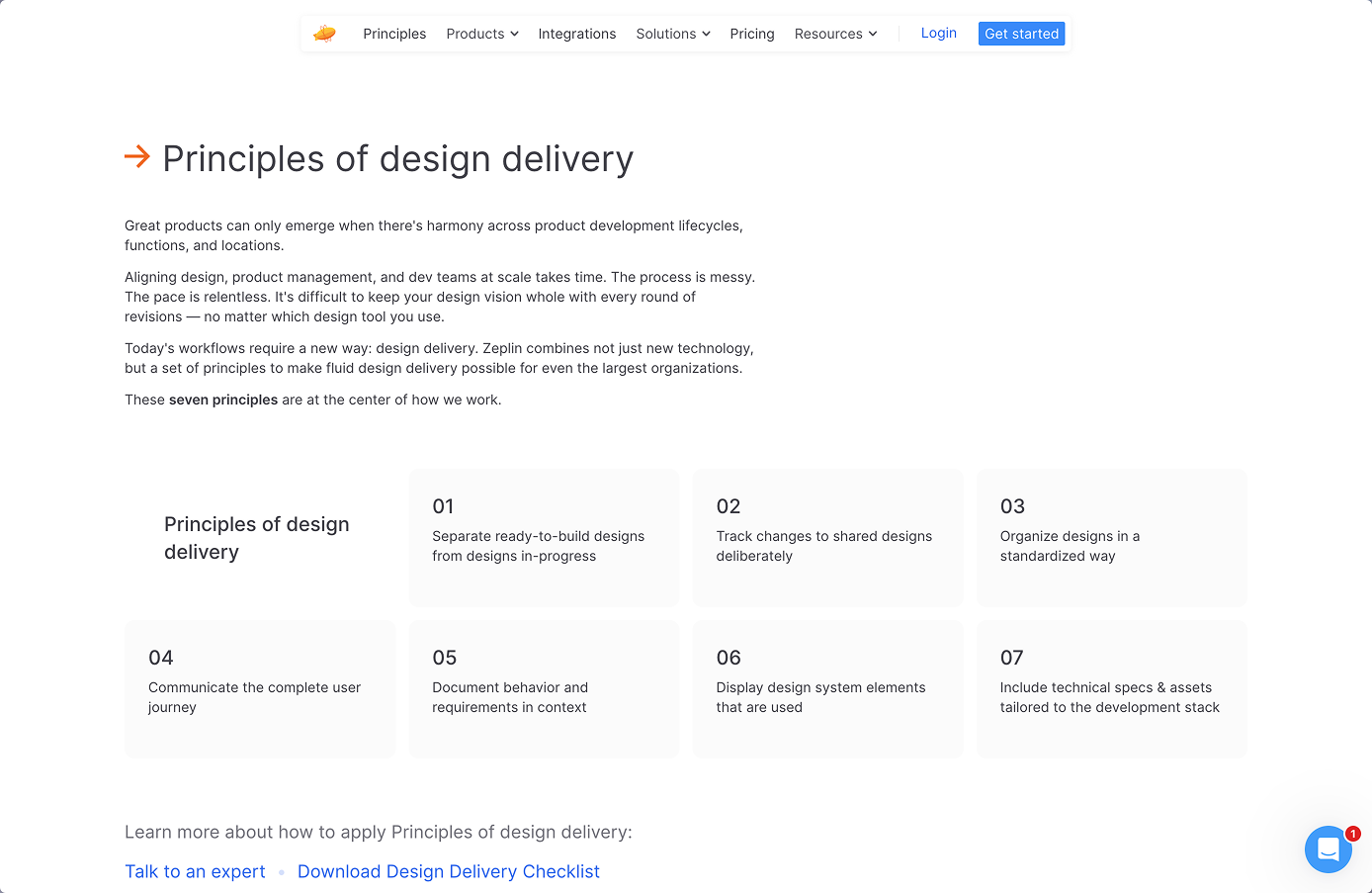
Task: Click the Zeplin logo in the navigation bar
Action: (x=325, y=33)
